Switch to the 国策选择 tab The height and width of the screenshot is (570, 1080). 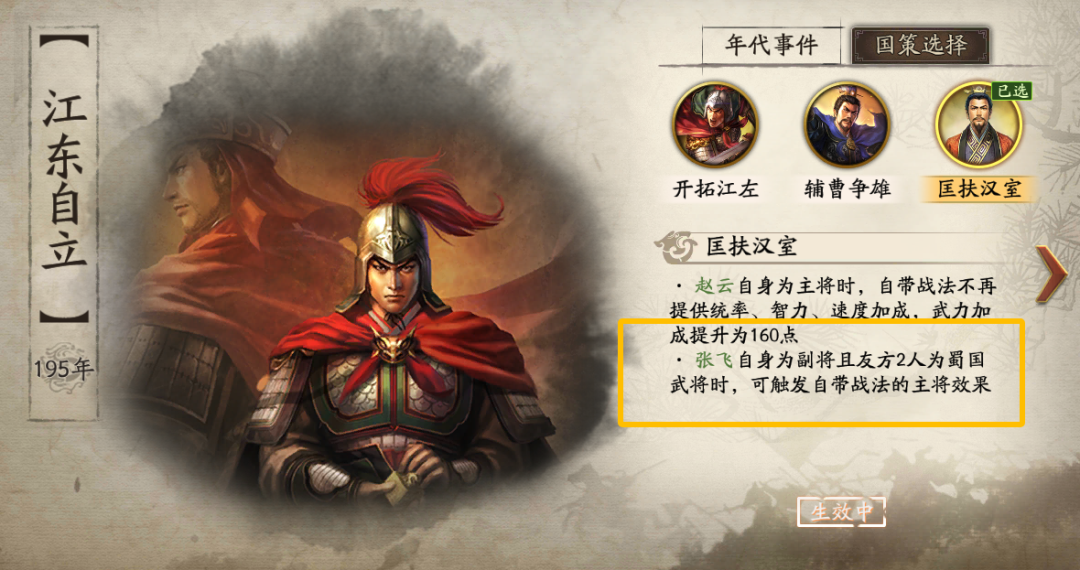[x=921, y=45]
